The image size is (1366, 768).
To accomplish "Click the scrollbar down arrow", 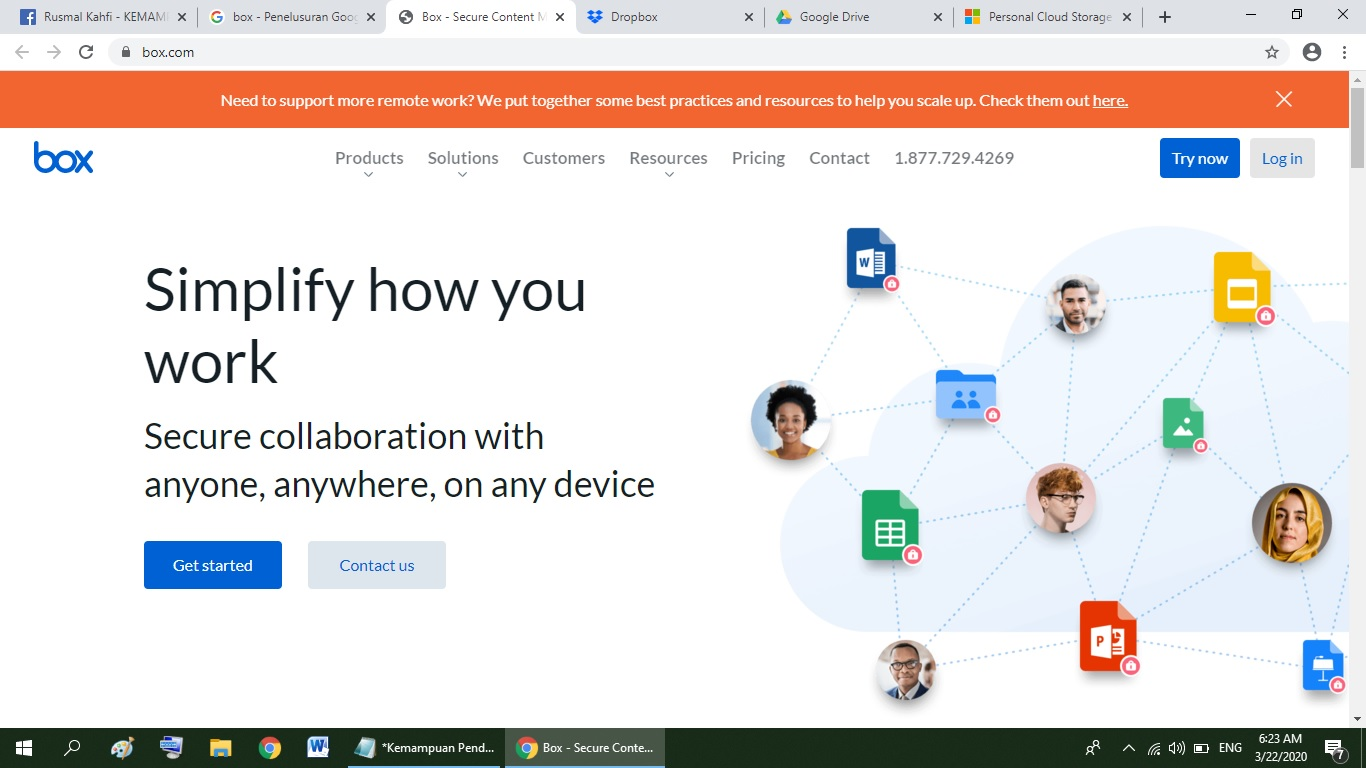I will click(x=1357, y=718).
